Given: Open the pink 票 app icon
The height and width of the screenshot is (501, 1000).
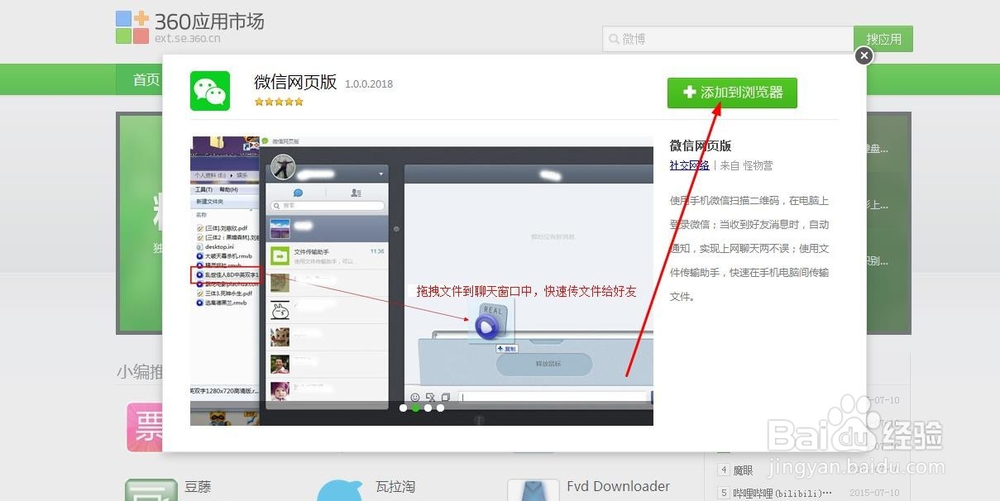Looking at the screenshot, I should pyautogui.click(x=145, y=427).
